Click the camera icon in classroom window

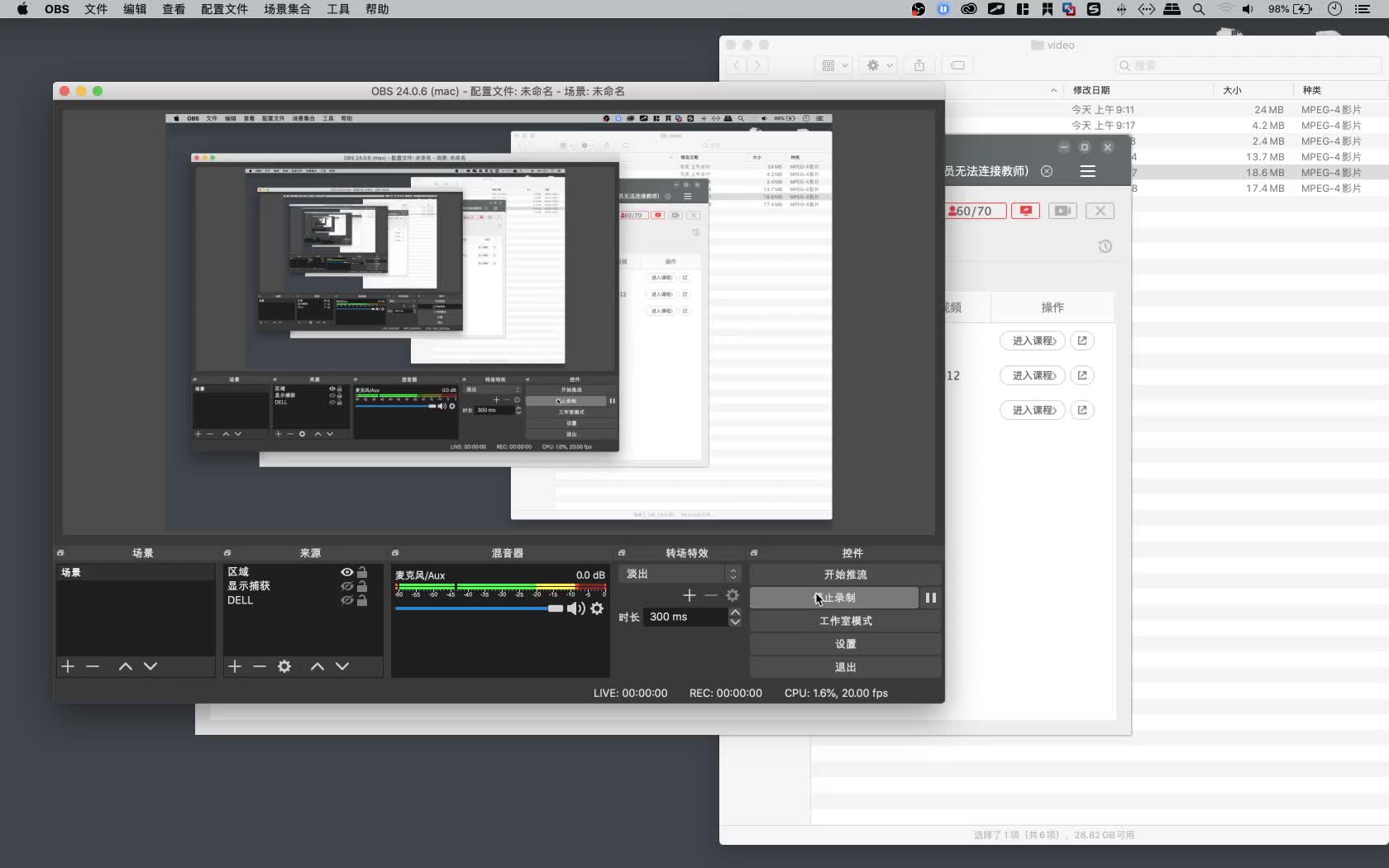(1062, 211)
